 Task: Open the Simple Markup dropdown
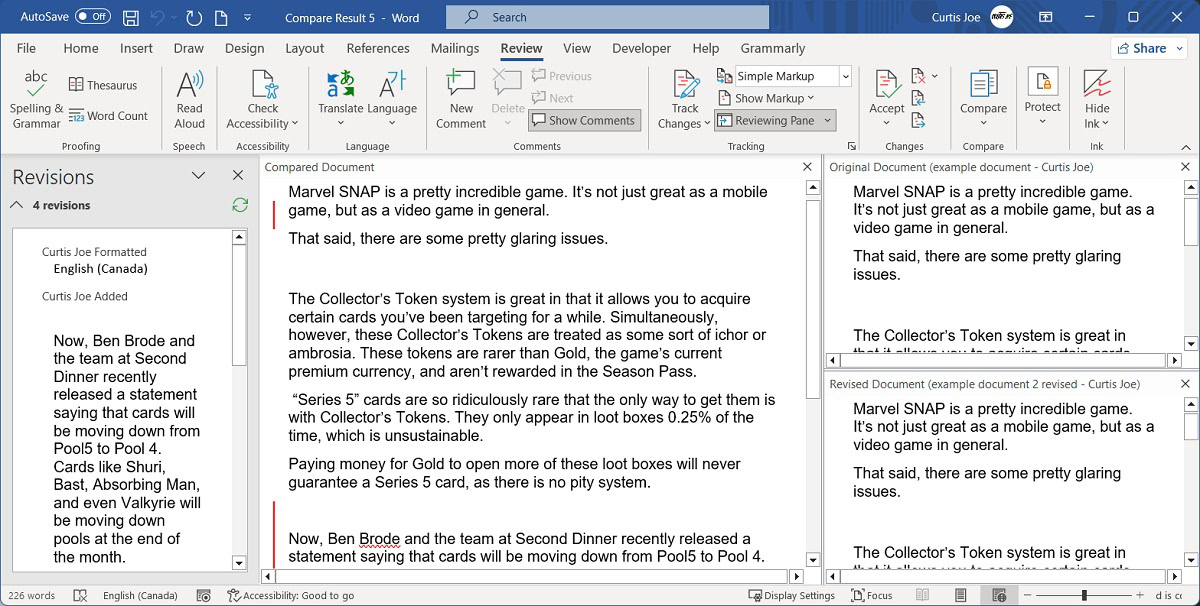tap(845, 76)
